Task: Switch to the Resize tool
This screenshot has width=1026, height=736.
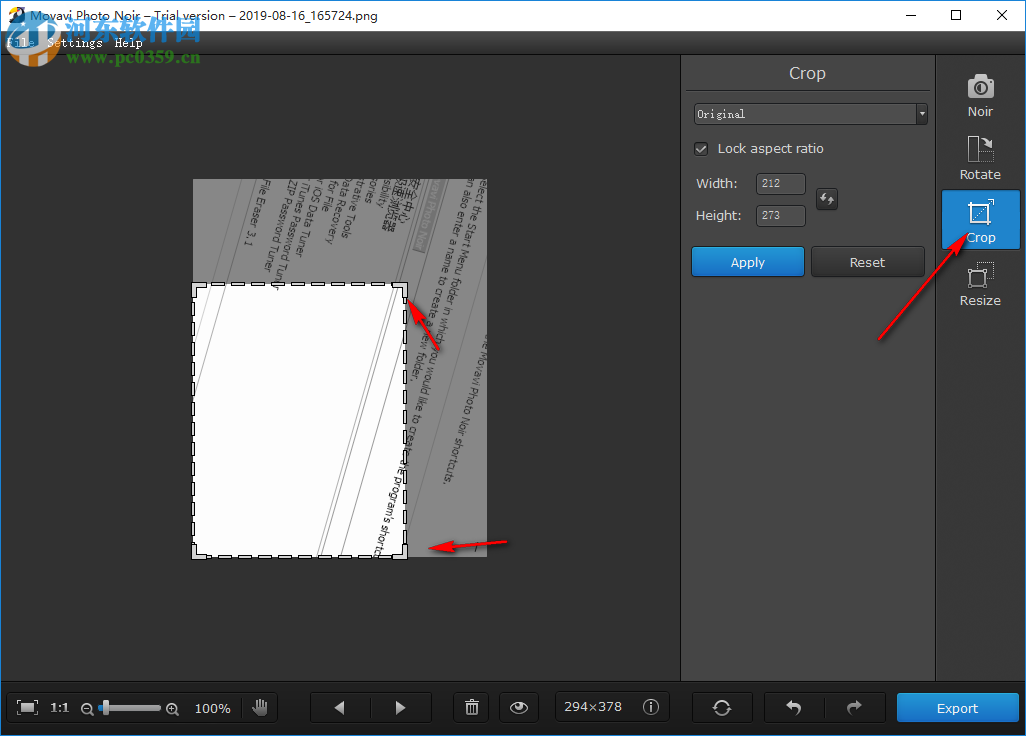Action: [979, 283]
